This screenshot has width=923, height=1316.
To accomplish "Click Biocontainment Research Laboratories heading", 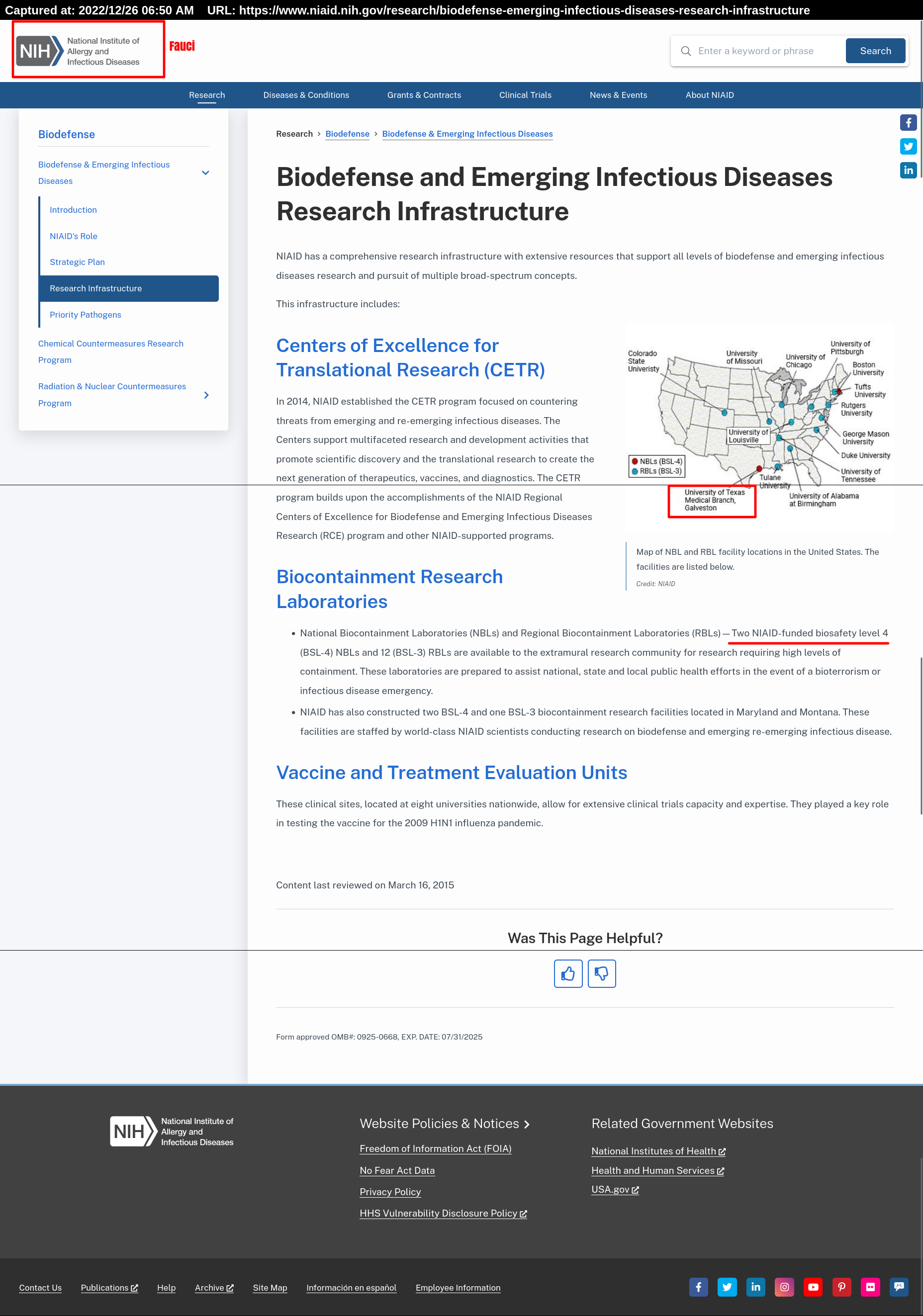I will 389,589.
